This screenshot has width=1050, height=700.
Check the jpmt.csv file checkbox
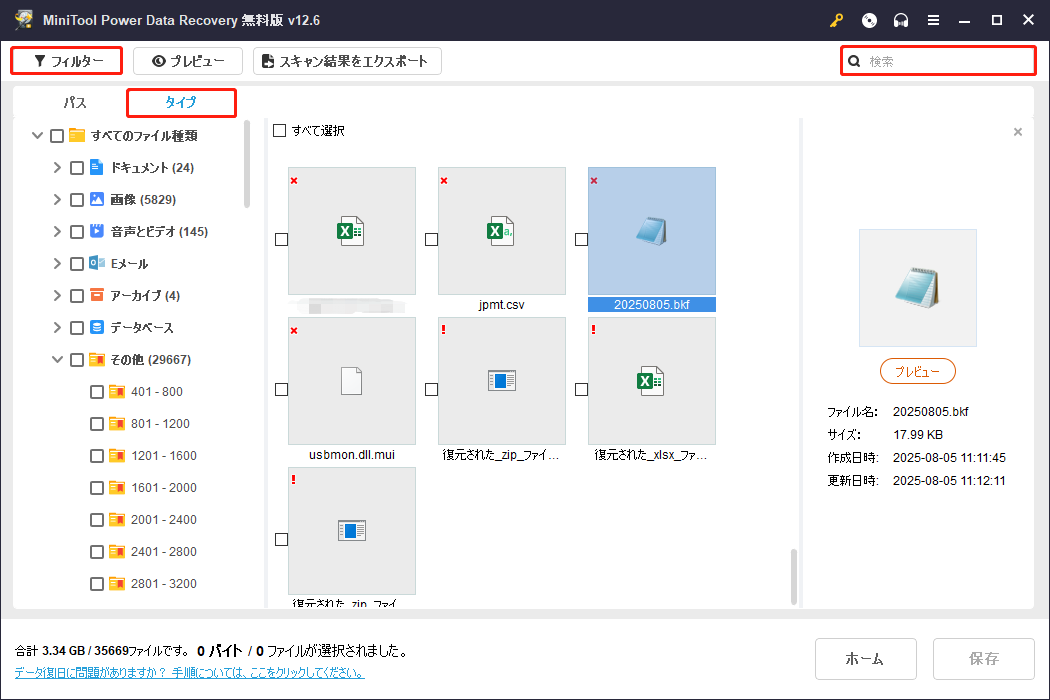click(431, 239)
